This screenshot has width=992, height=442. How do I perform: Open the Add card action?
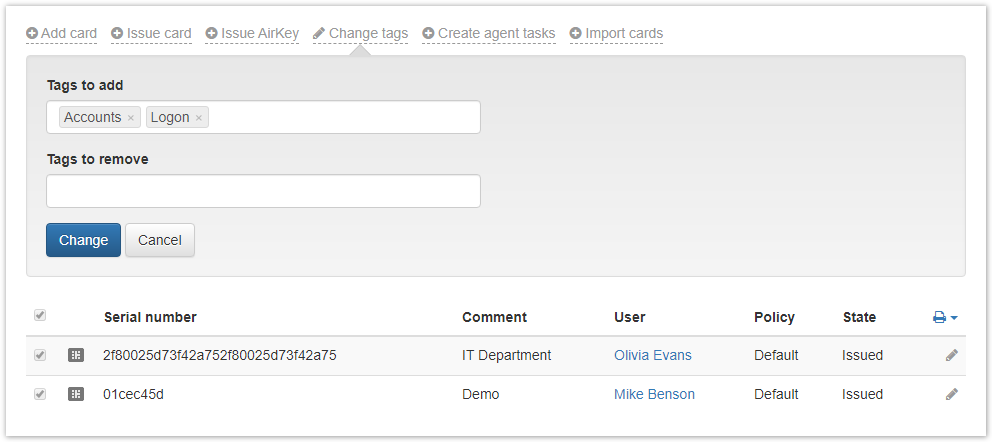coord(62,33)
